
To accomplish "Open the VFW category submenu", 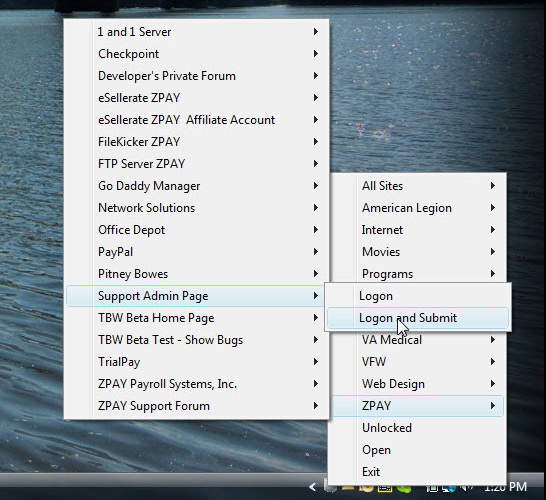I will 417,362.
